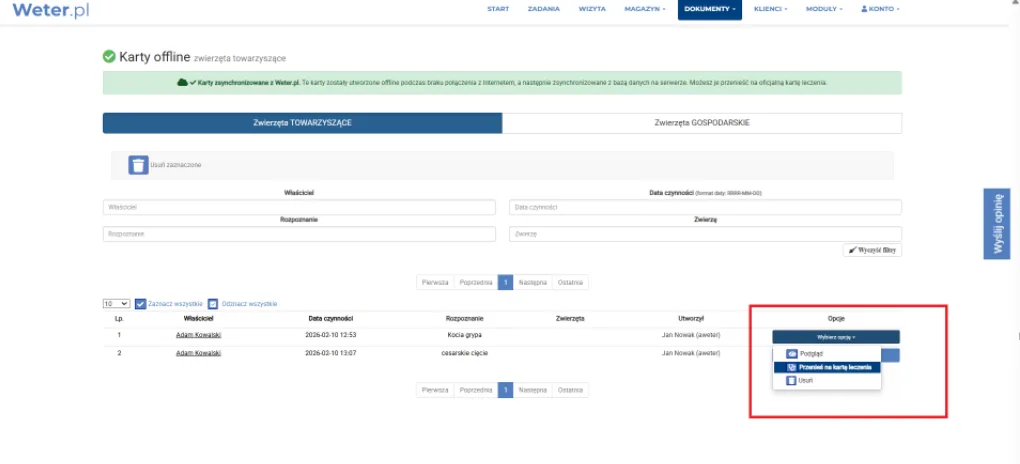Focus the Zwierzę filter input
Screen dimensions: 1020x464
click(x=705, y=234)
